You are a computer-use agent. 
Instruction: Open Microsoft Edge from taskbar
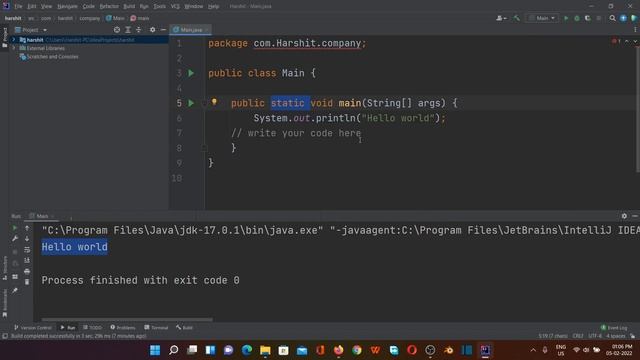(247, 350)
